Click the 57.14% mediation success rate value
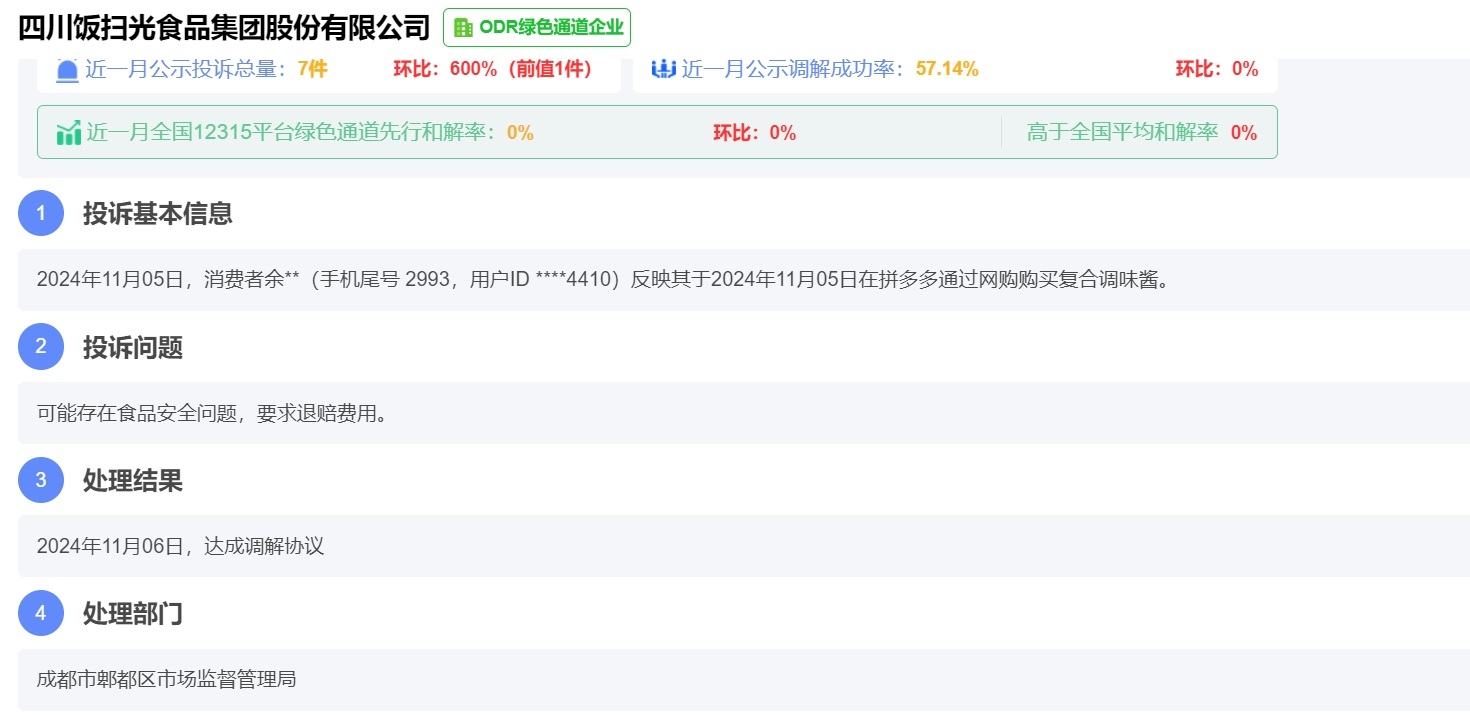 tap(947, 69)
